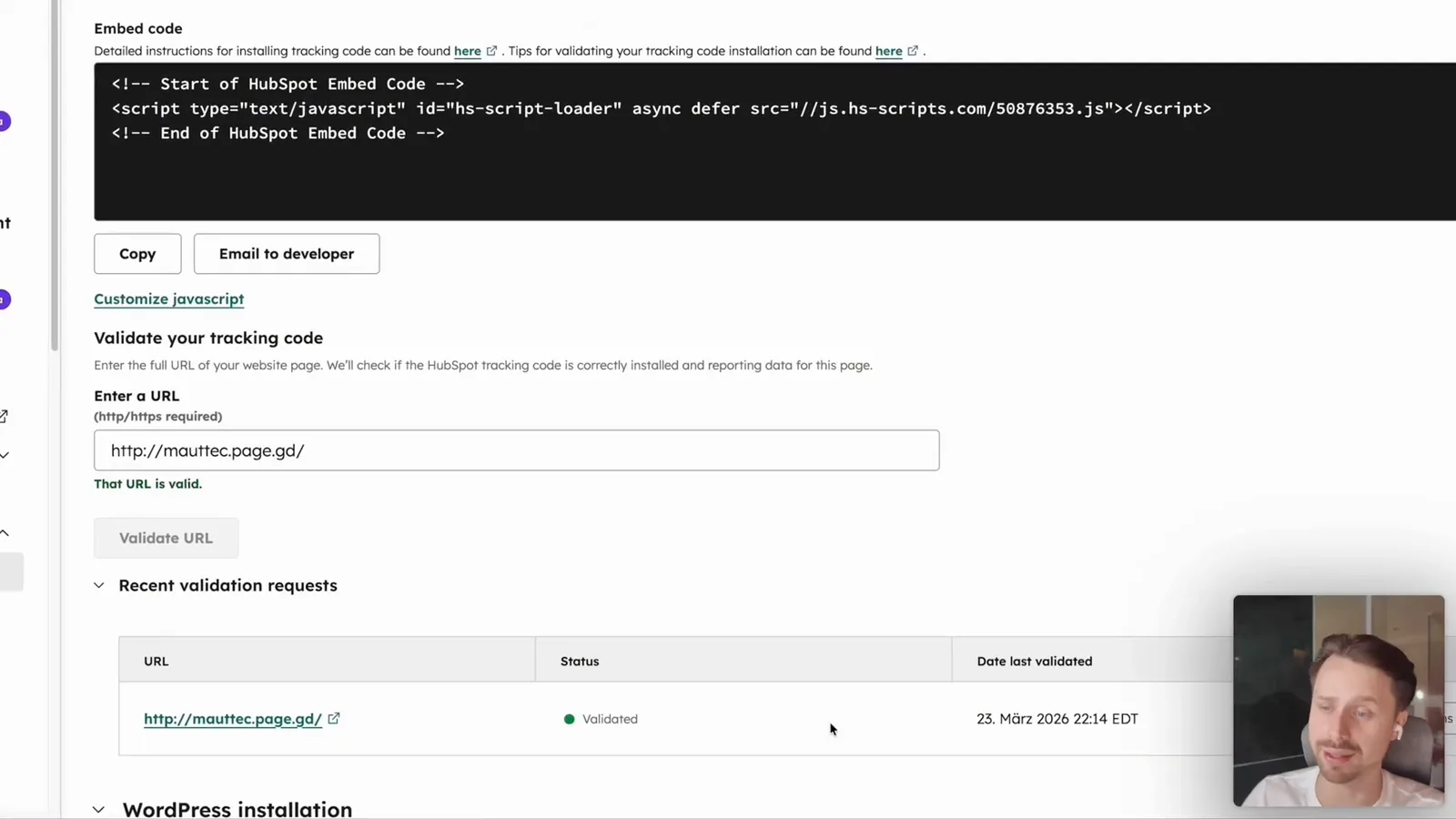This screenshot has width=1456, height=819.
Task: Click the Validate URL button
Action: click(167, 538)
